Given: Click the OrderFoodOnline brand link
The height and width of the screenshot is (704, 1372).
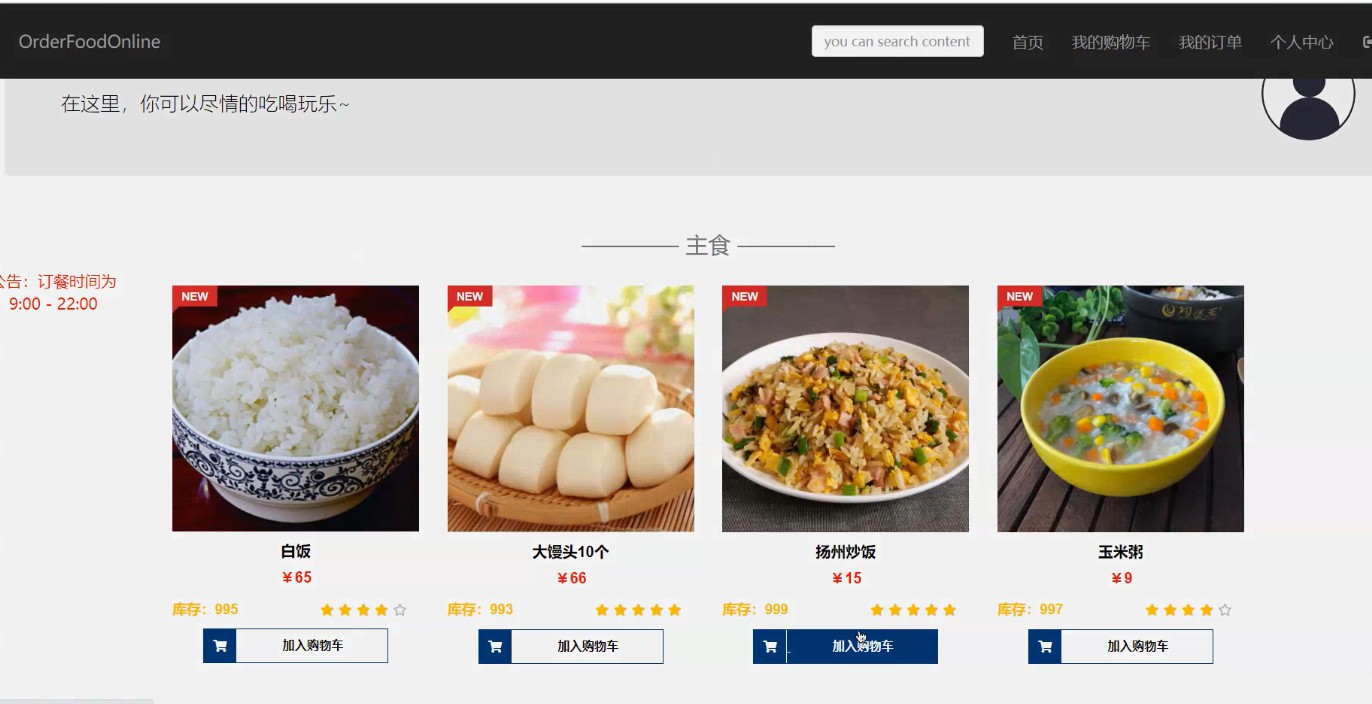Looking at the screenshot, I should [x=89, y=41].
